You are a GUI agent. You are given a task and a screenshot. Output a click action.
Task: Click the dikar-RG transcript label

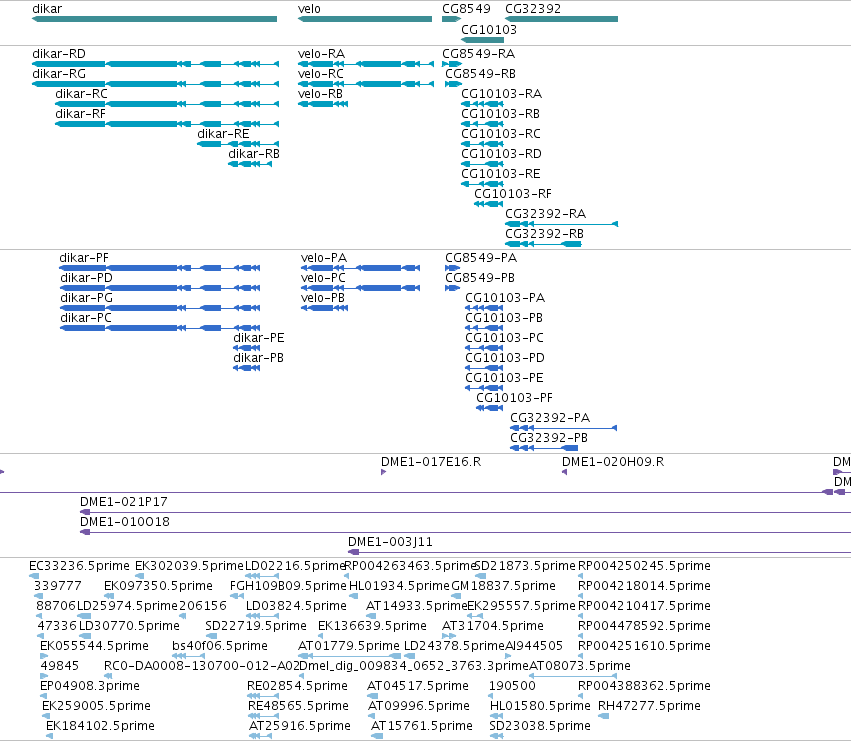pyautogui.click(x=59, y=74)
